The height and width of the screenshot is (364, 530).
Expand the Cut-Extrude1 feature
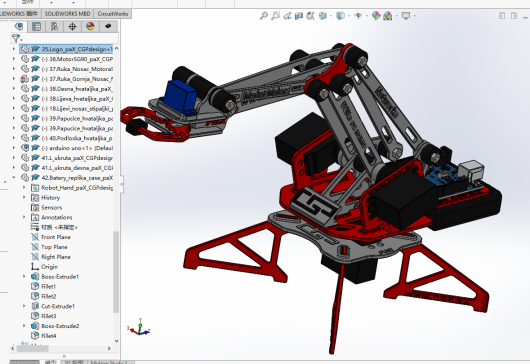tap(24, 306)
